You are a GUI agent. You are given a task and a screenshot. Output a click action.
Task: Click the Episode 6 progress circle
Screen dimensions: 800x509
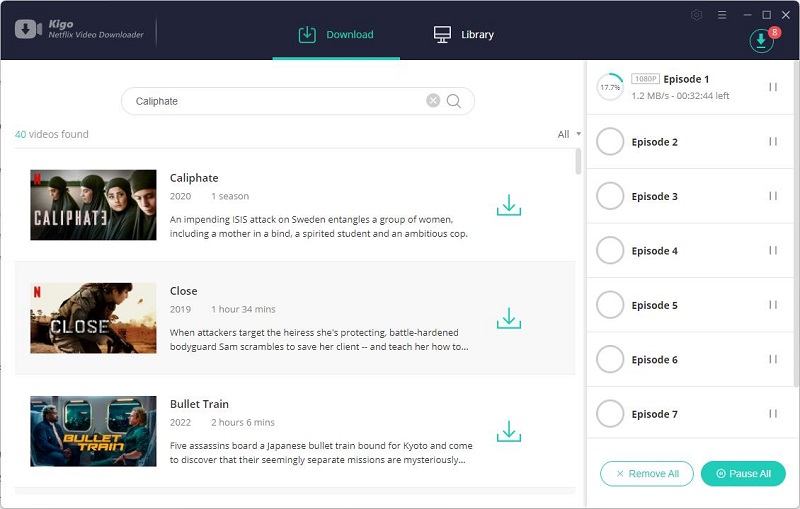610,360
